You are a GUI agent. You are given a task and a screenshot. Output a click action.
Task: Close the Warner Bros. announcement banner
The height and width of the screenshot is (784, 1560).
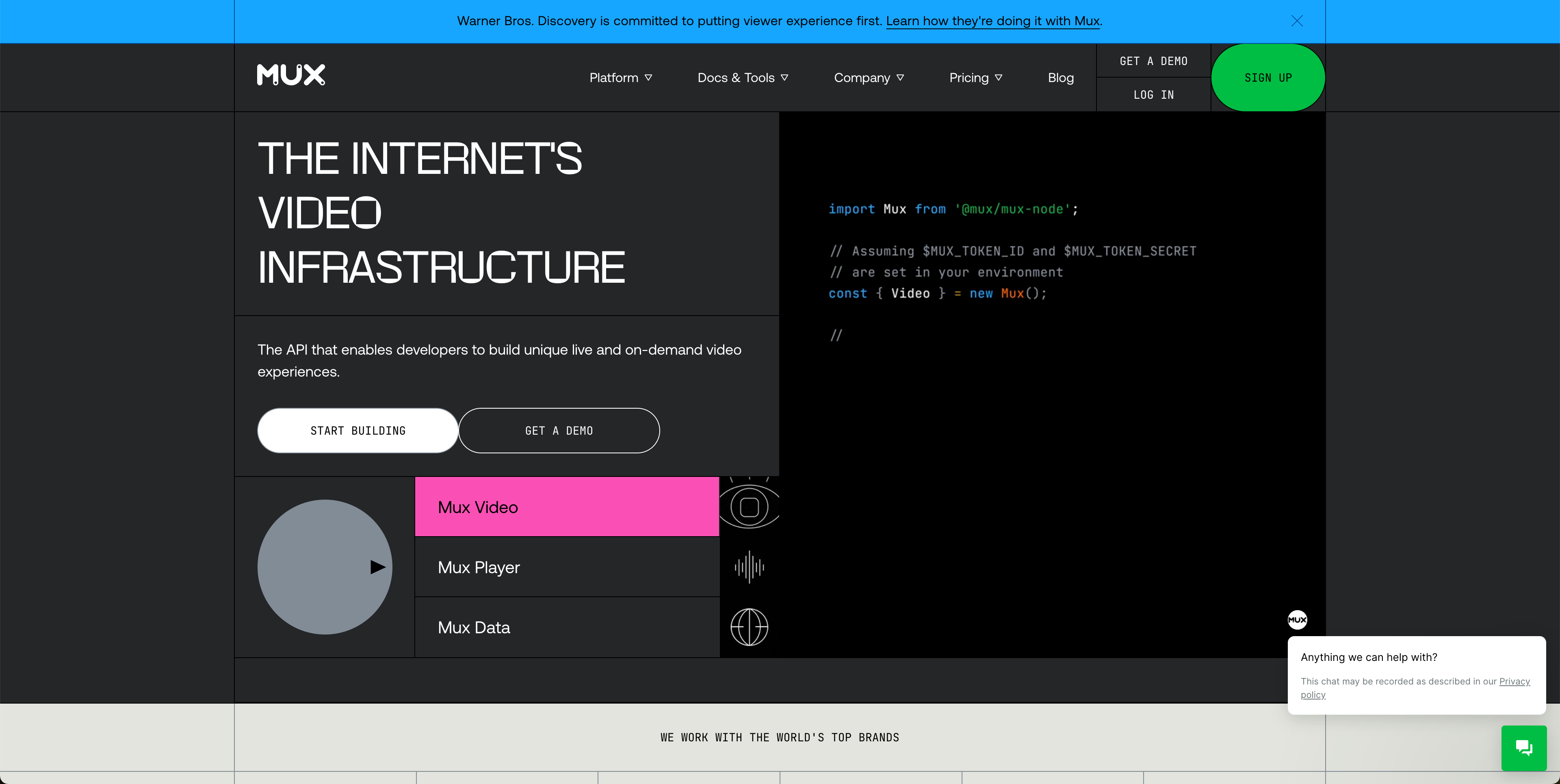coord(1297,21)
